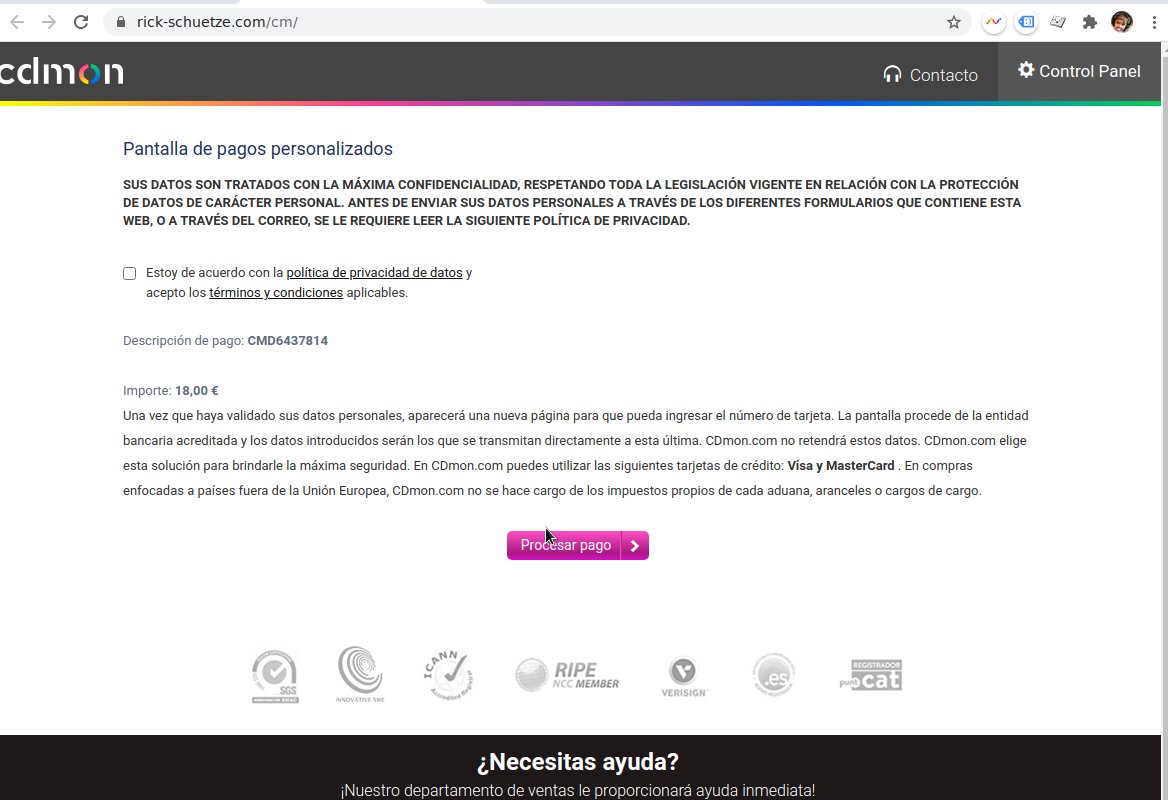Click the Innovative SME badge
Image resolution: width=1168 pixels, height=800 pixels.
pos(360,674)
